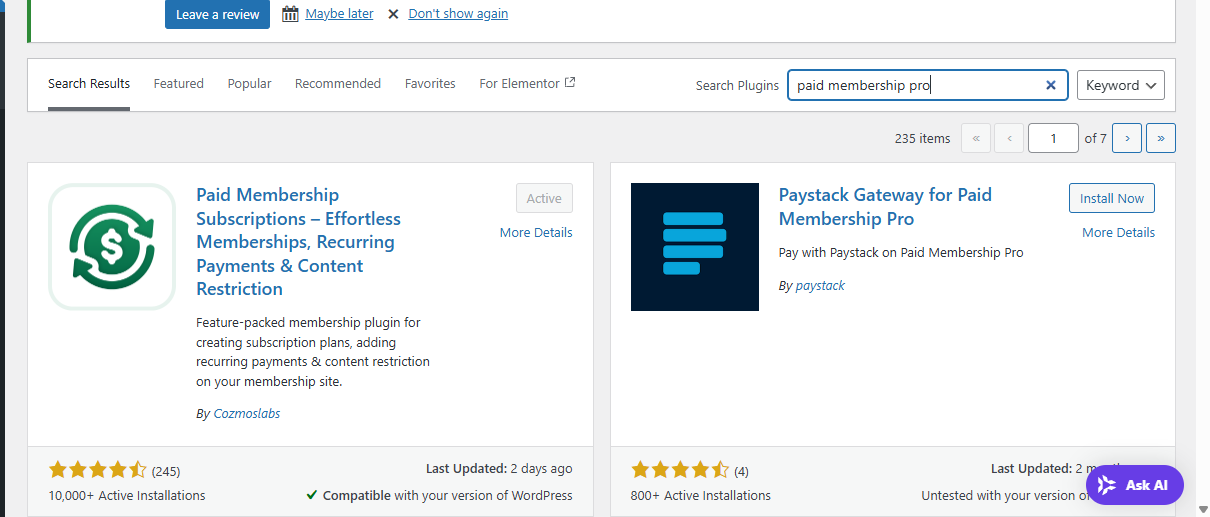Click the Maybe later calendar icon
This screenshot has height=517, width=1210.
(290, 14)
